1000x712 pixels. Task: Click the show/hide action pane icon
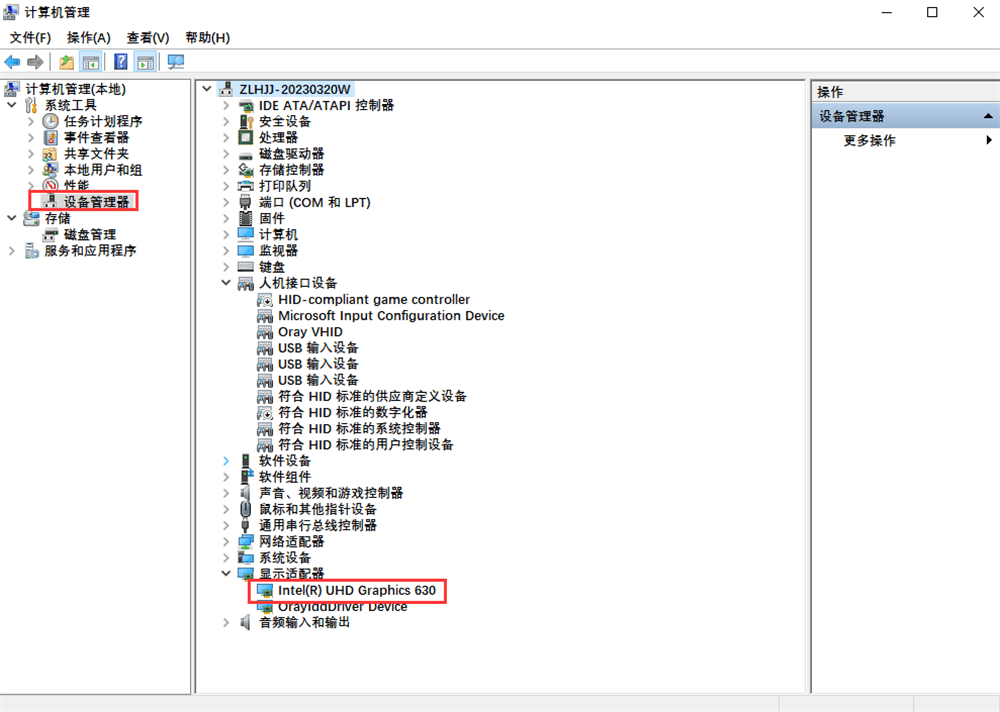(x=145, y=62)
